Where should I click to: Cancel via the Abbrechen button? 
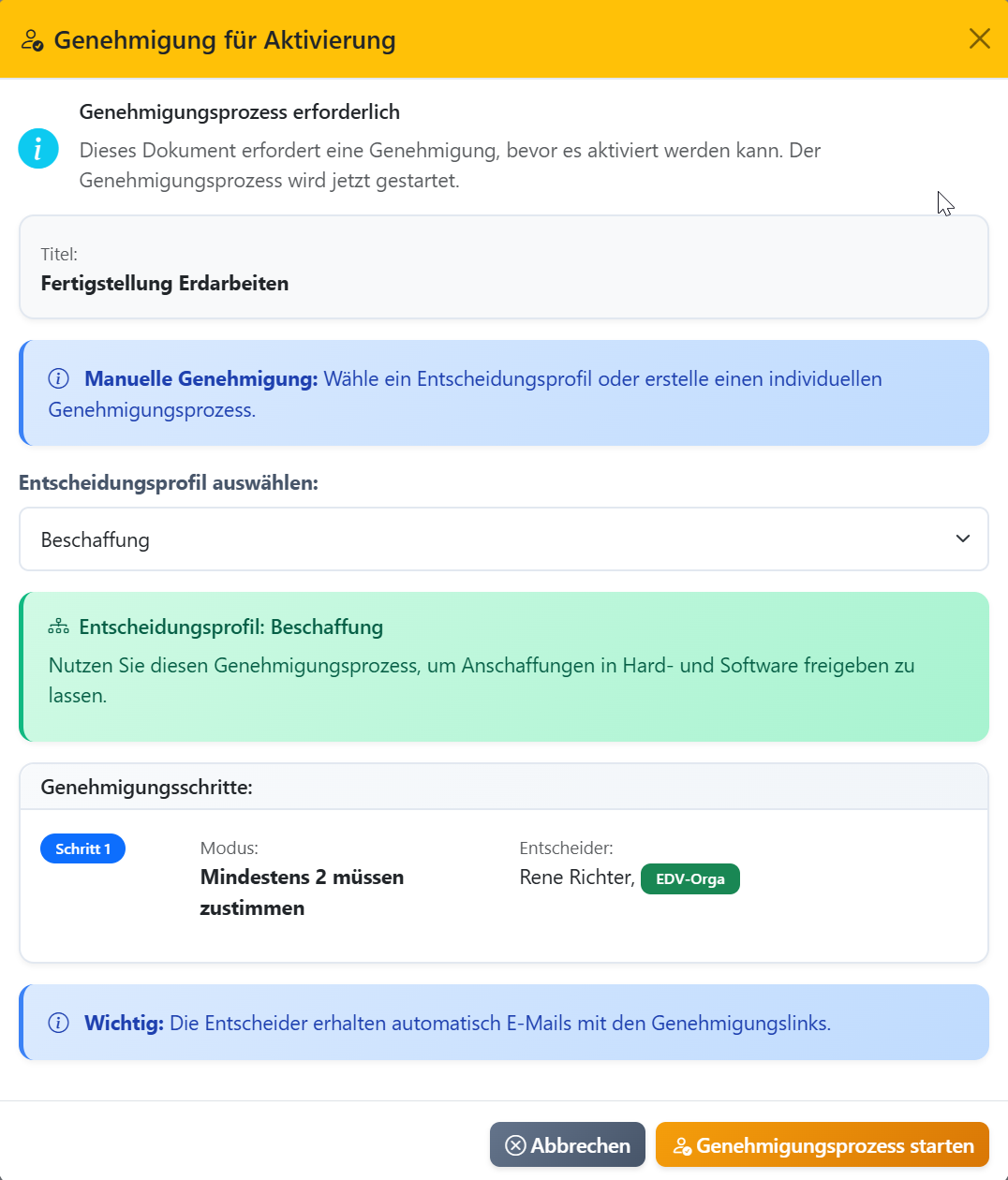pos(567,1144)
